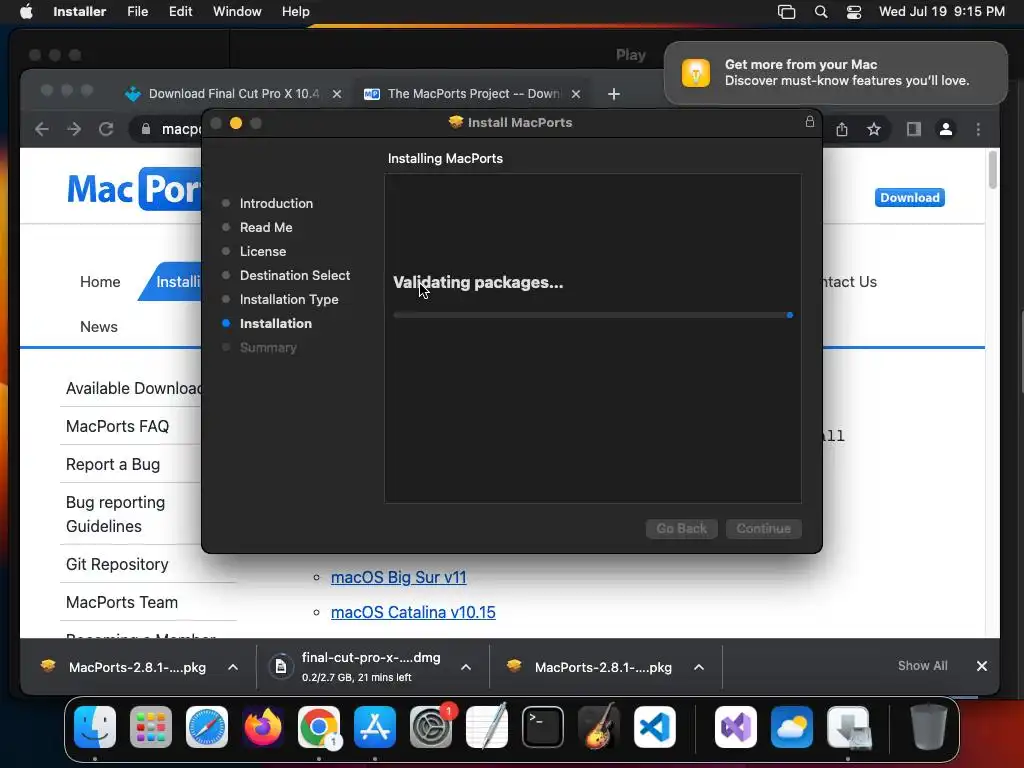Open the Installer app icon in Dock
This screenshot has width=1024, height=768.
pos(848,726)
